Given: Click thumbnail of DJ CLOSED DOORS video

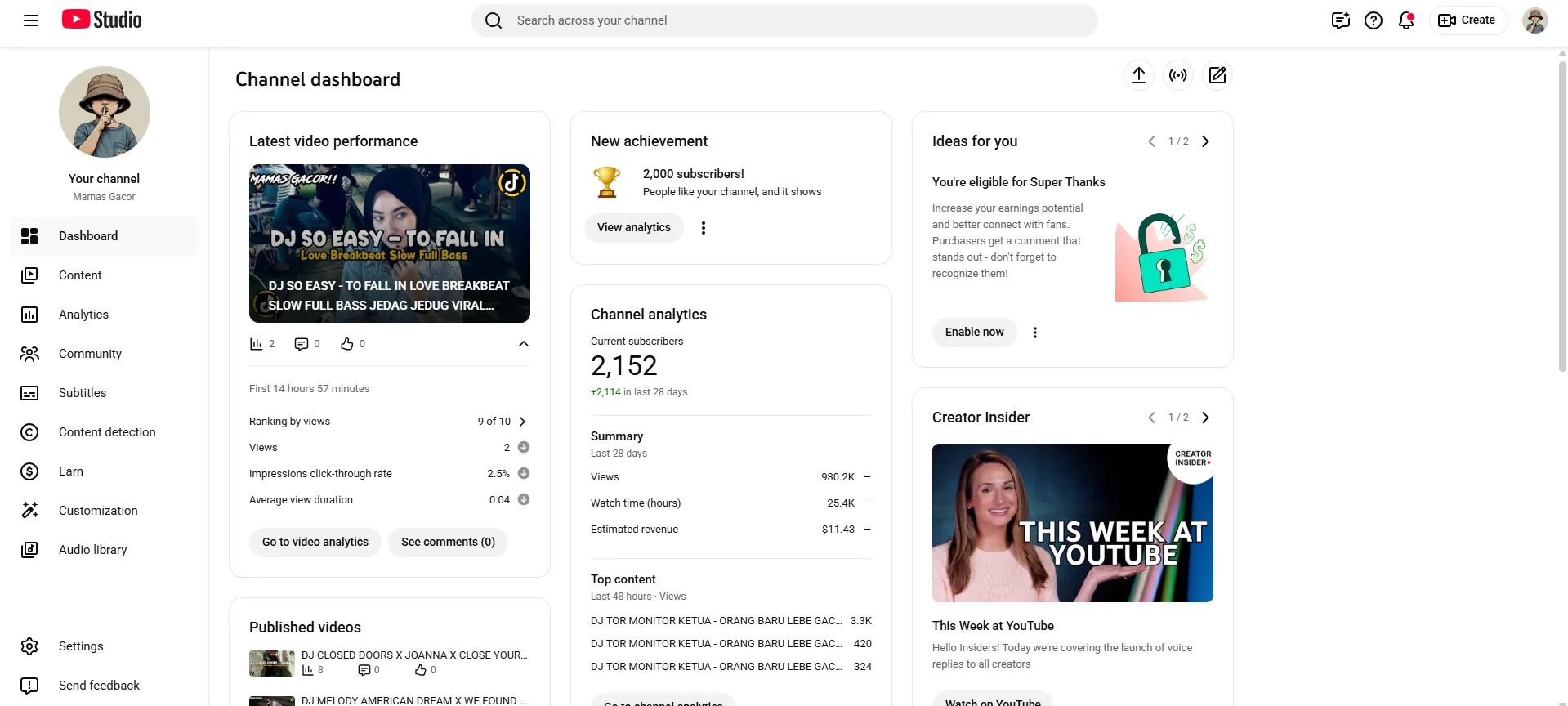Looking at the screenshot, I should (272, 664).
